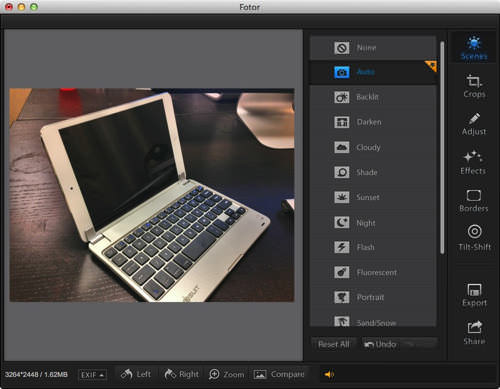Select the Night moon scene icon
The width and height of the screenshot is (500, 389).
(342, 222)
